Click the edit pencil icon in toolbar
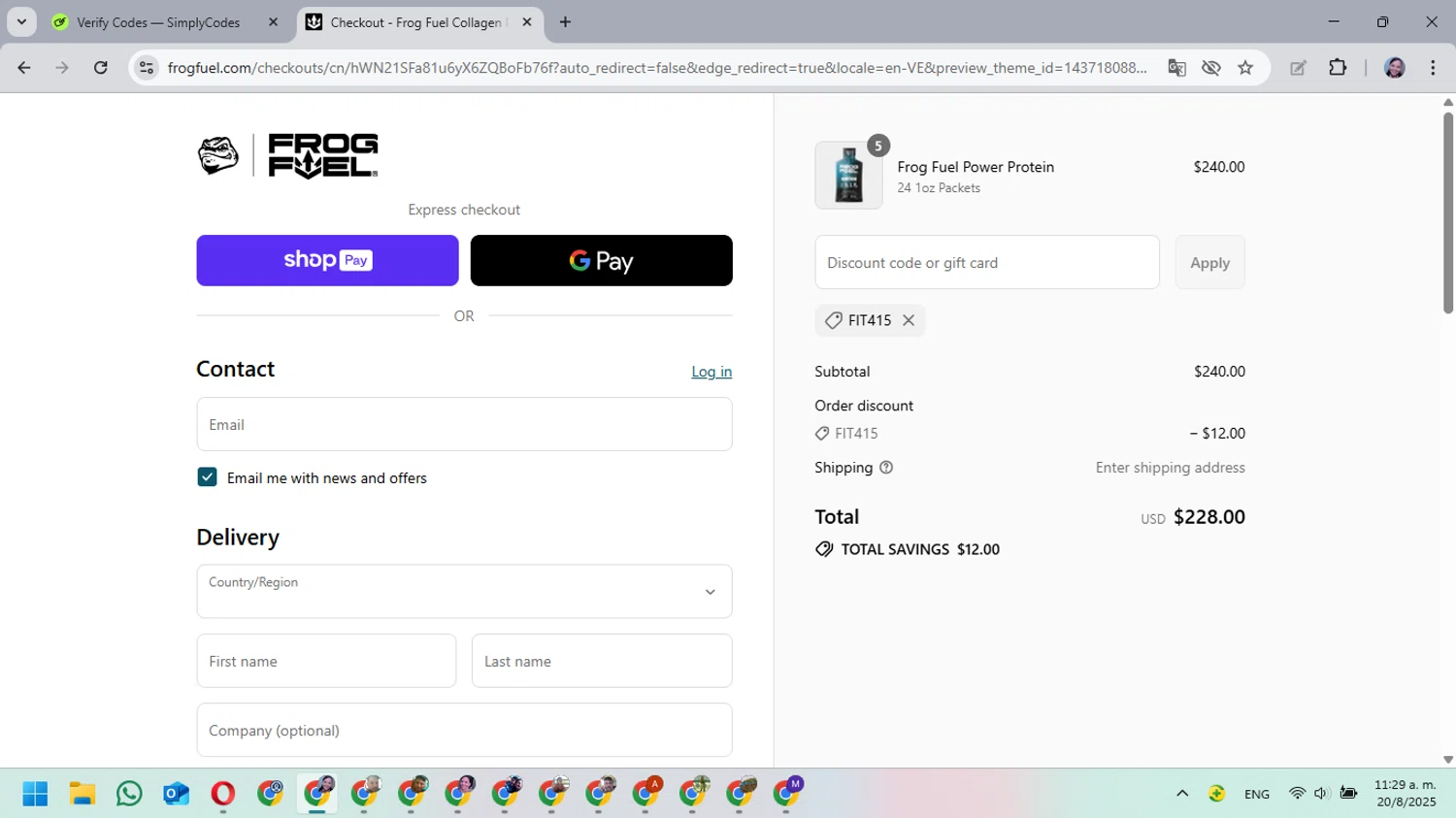This screenshot has height=818, width=1456. click(x=1298, y=68)
